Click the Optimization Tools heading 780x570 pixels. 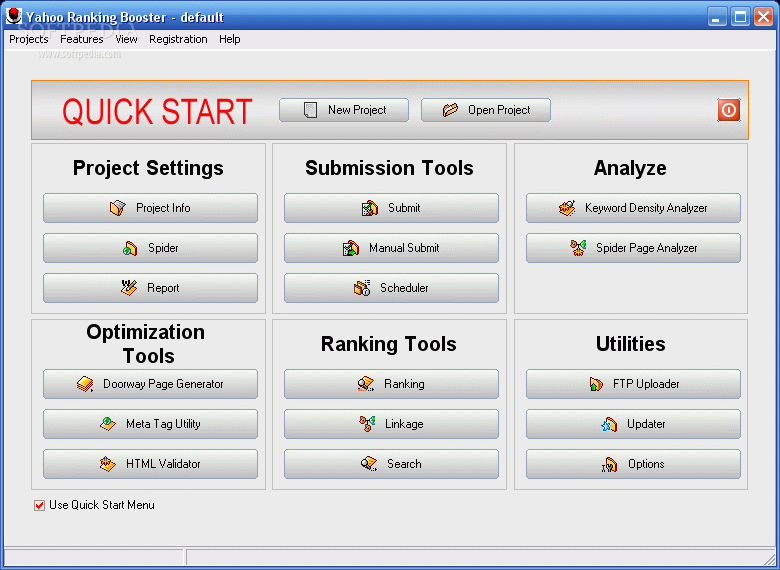[146, 344]
